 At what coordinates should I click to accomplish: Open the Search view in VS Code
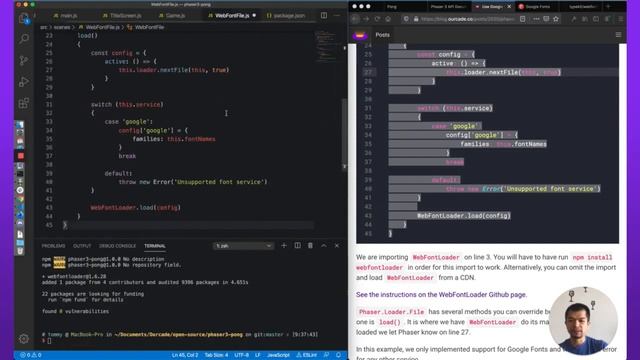pyautogui.click(x=24, y=39)
